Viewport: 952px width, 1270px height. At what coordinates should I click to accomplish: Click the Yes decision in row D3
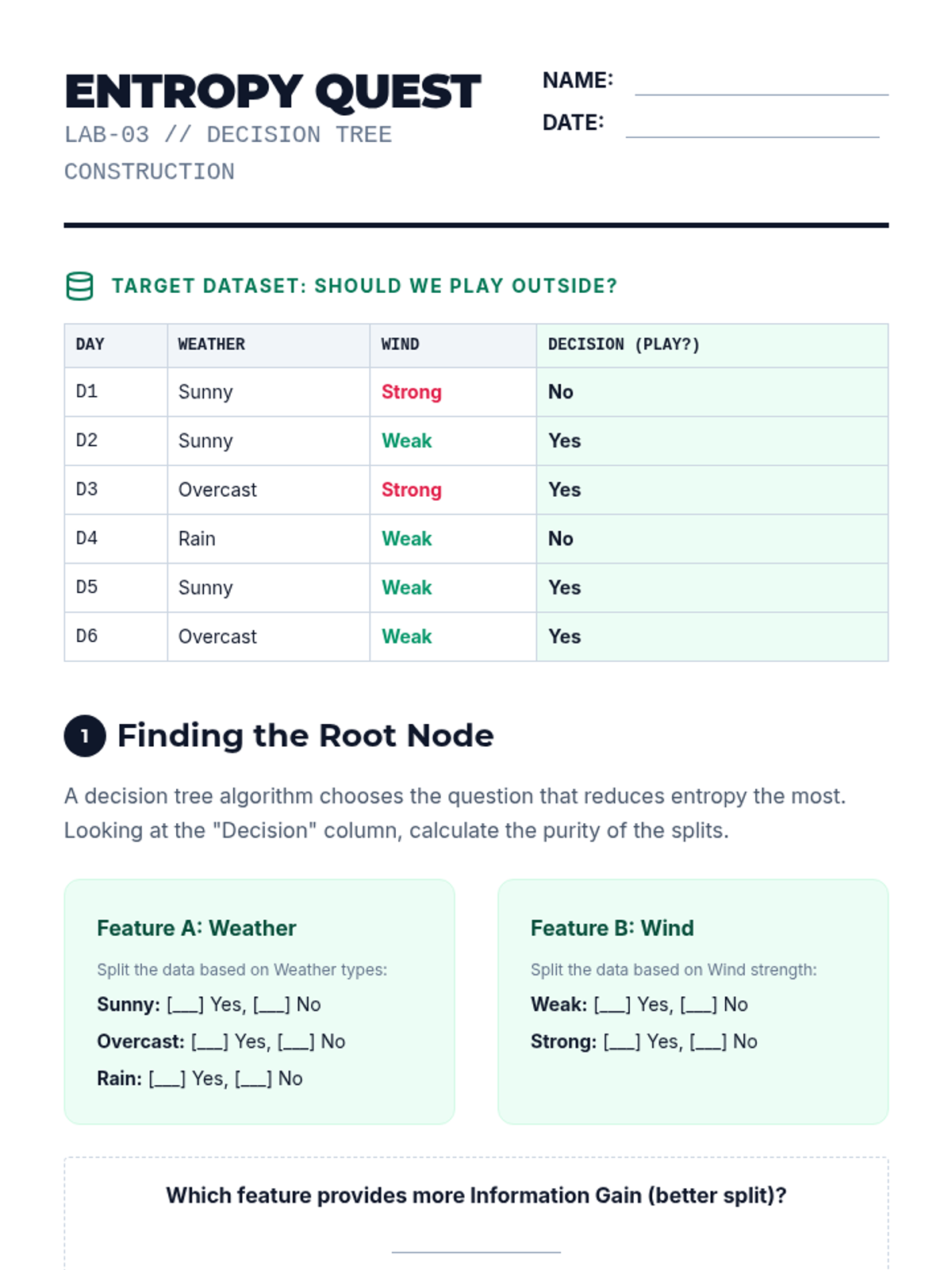(564, 490)
